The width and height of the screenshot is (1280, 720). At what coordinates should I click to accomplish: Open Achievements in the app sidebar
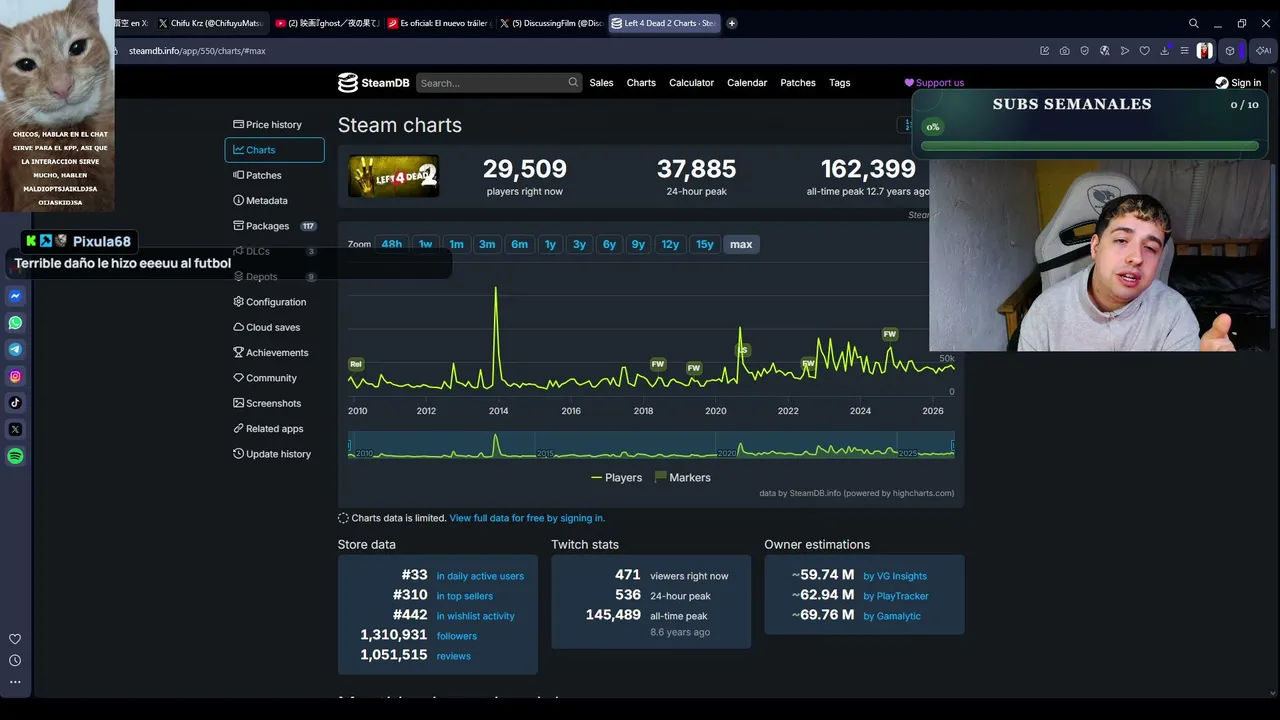[x=275, y=353]
